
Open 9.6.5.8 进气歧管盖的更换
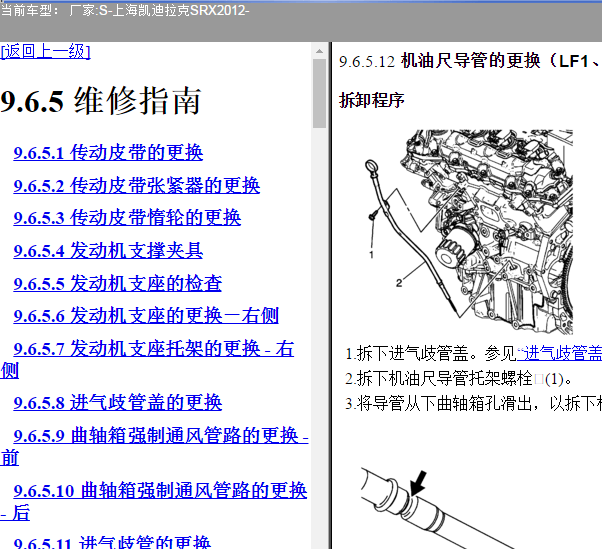117,403
